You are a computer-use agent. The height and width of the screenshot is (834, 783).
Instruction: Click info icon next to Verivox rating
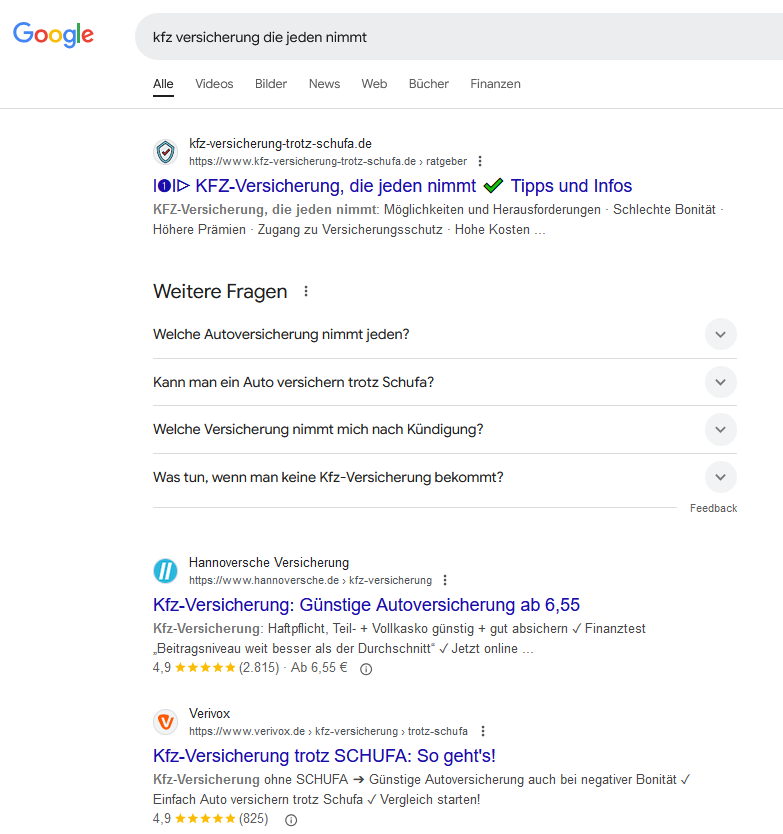coord(291,820)
